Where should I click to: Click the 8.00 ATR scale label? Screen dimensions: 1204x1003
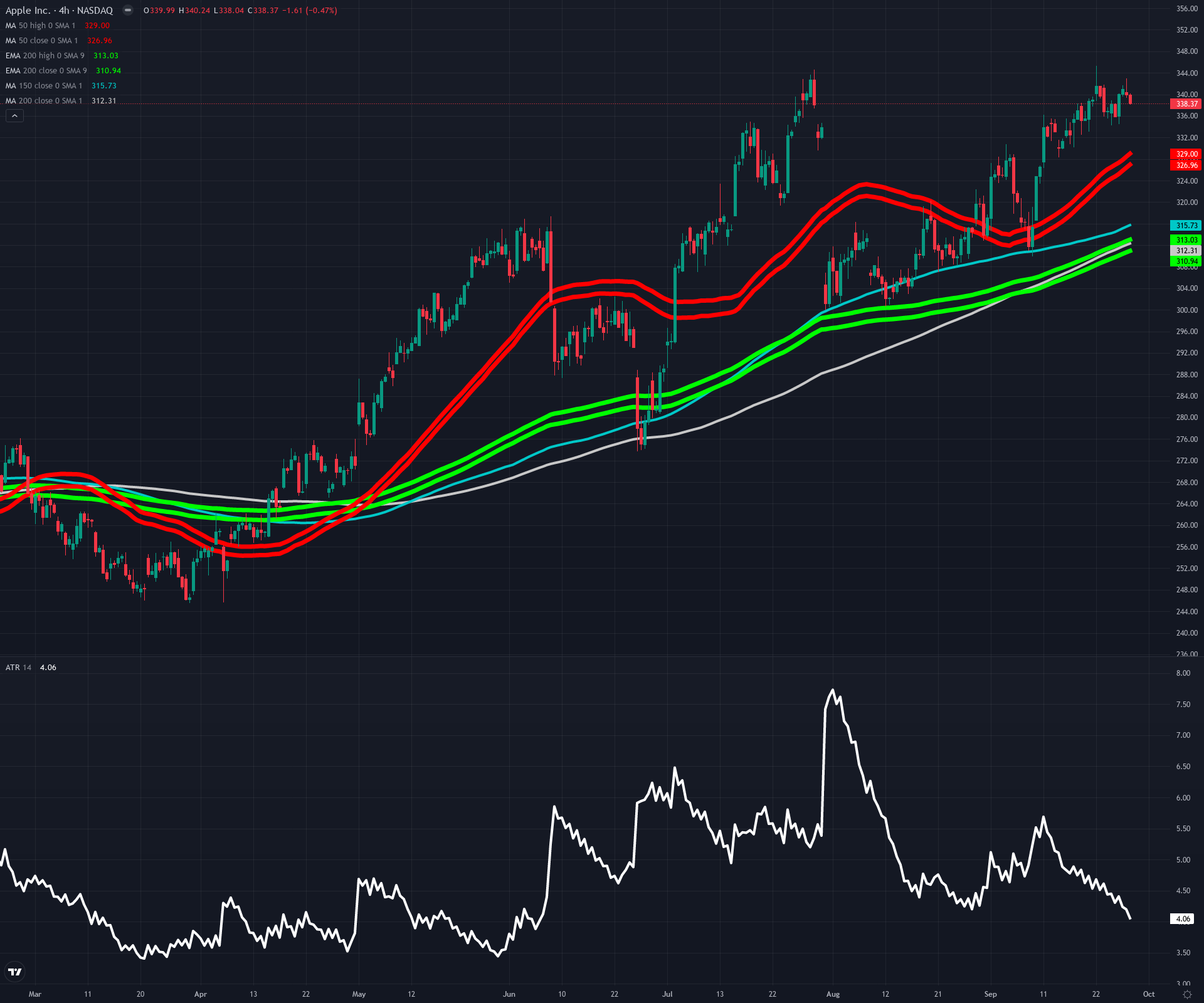coord(1183,673)
